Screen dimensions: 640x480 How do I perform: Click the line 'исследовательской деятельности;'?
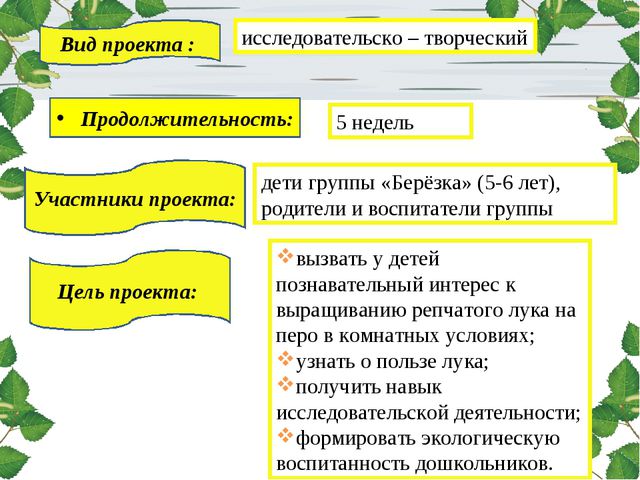click(x=428, y=413)
